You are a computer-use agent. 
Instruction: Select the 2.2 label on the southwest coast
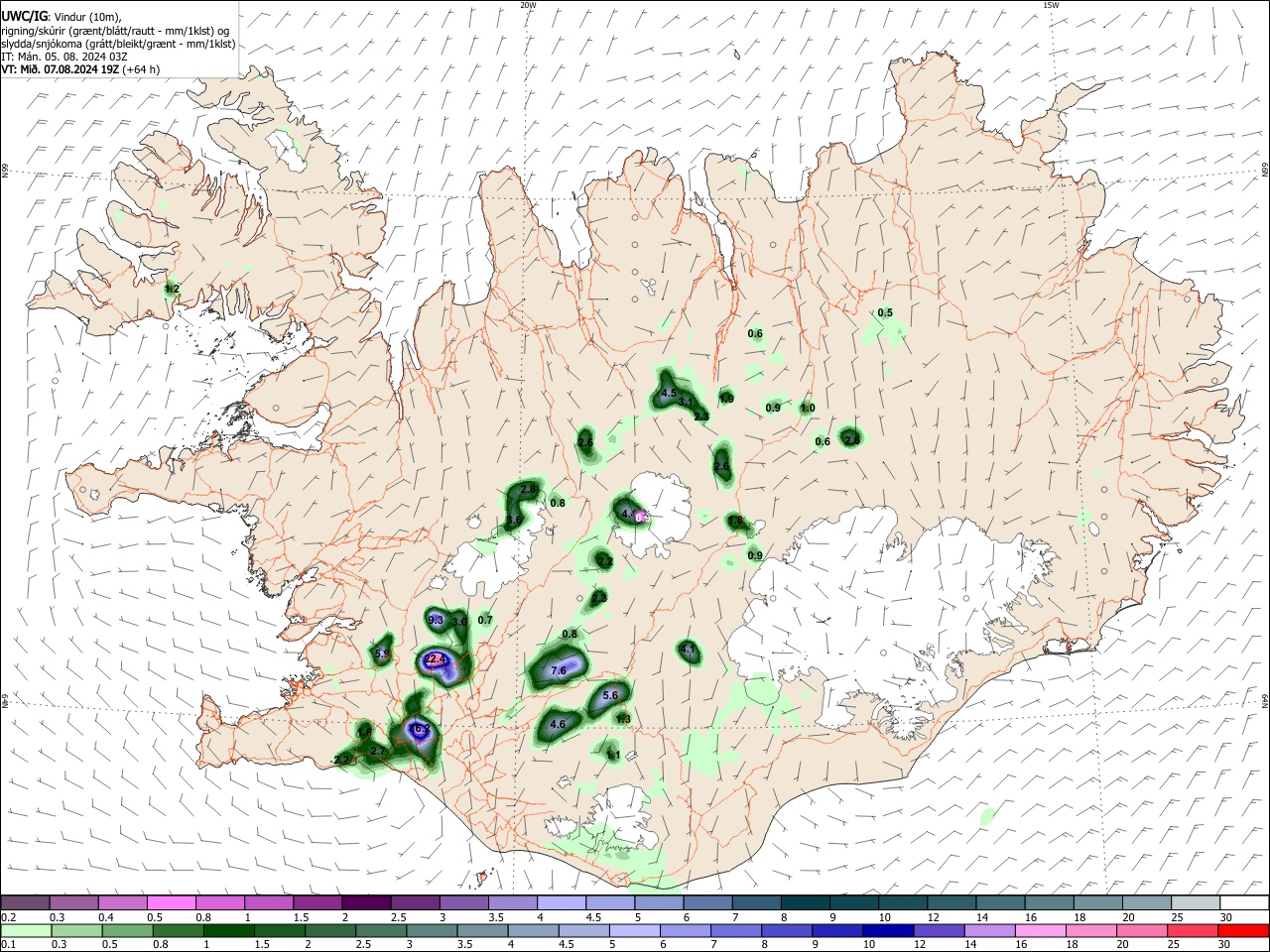click(x=342, y=761)
